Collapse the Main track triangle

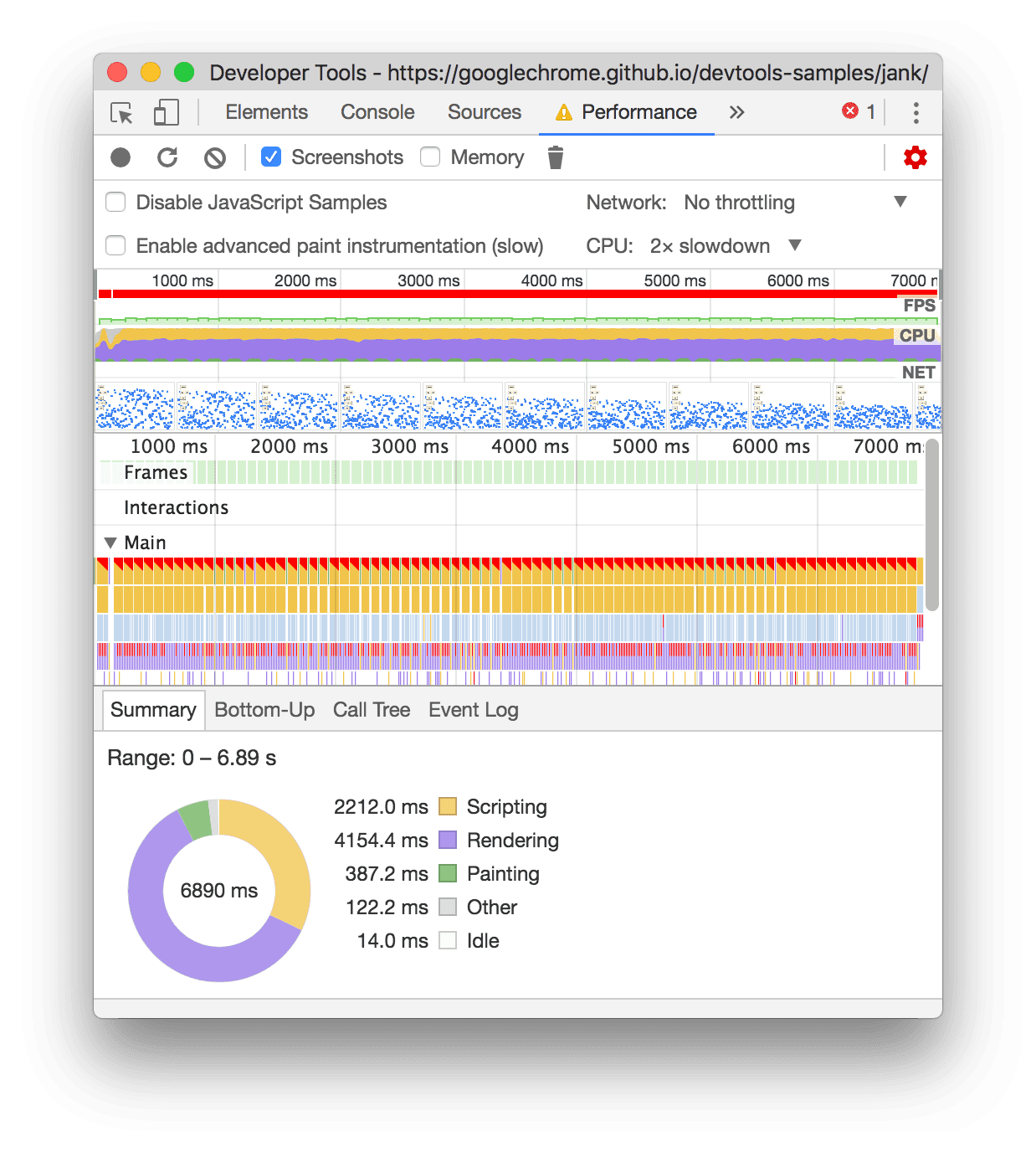(110, 543)
